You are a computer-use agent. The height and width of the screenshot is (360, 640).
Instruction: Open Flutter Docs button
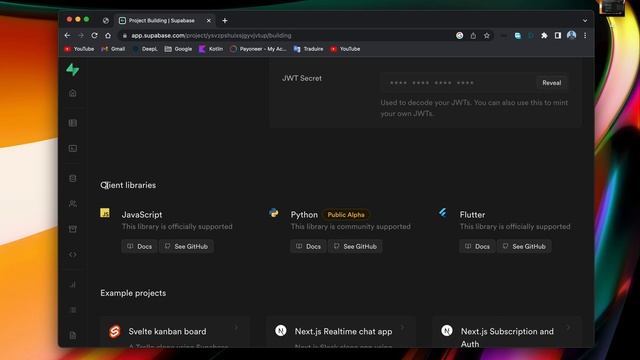coord(477,247)
